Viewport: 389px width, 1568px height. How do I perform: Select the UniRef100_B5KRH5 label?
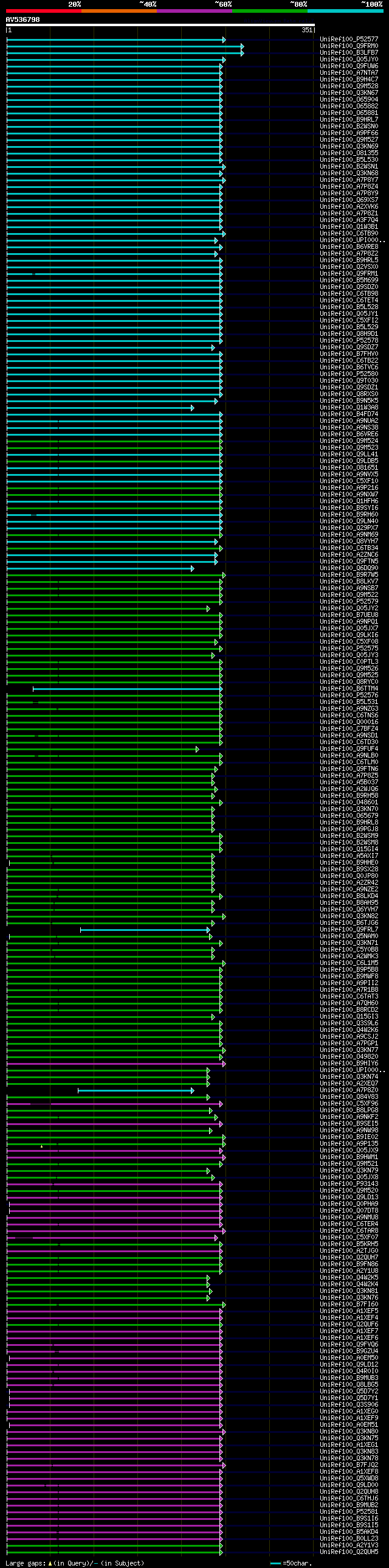coord(349,1244)
